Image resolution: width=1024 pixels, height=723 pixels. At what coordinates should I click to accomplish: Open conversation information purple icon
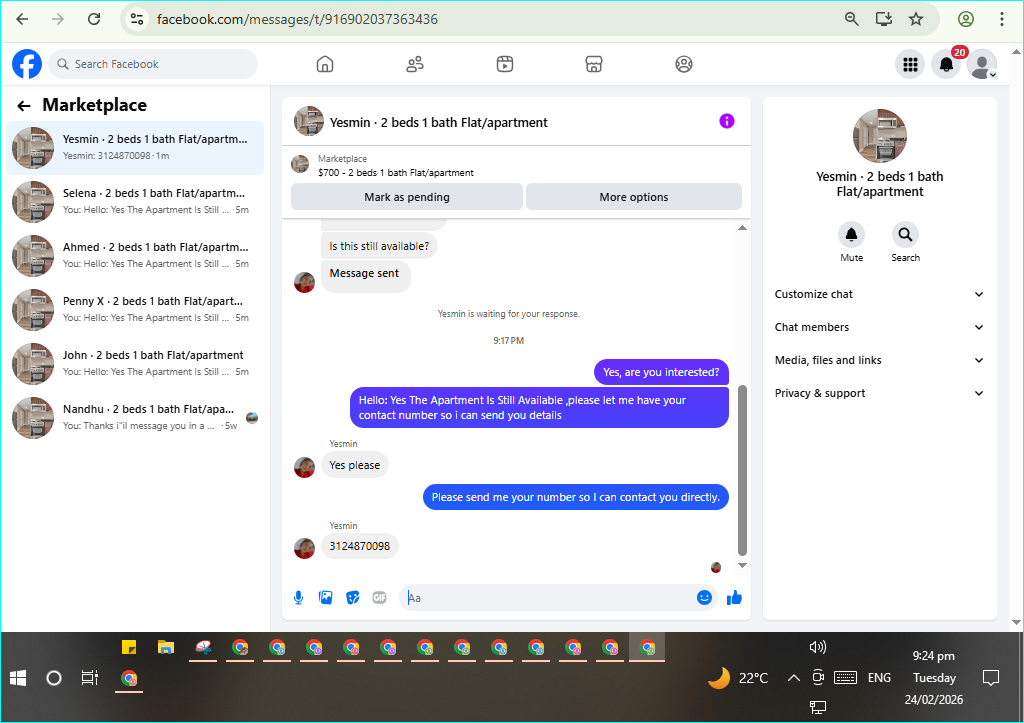pos(727,121)
